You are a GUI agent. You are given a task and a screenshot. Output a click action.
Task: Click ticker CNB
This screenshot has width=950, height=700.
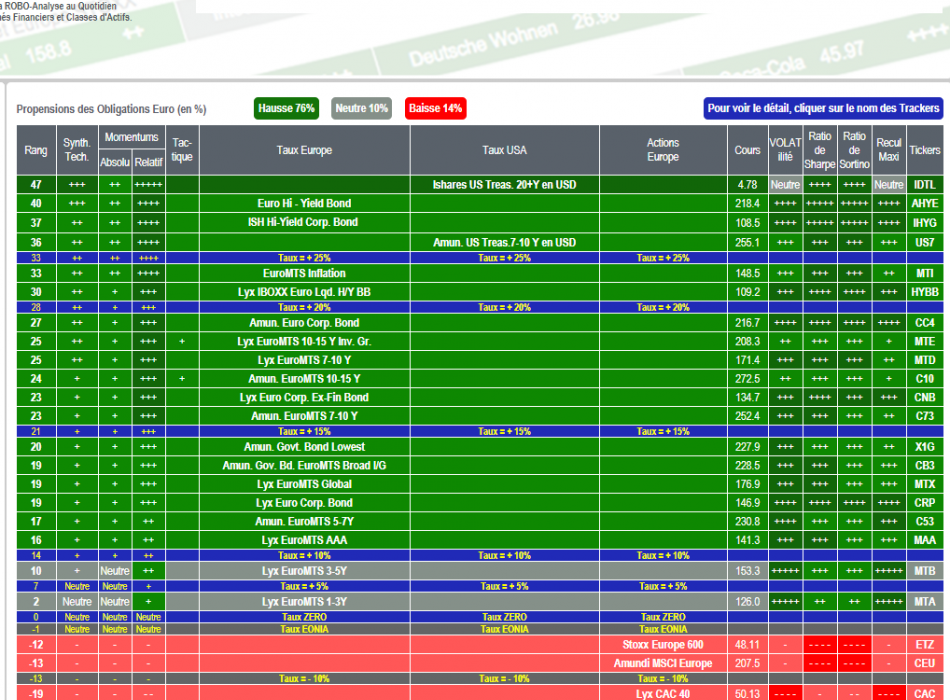click(925, 398)
